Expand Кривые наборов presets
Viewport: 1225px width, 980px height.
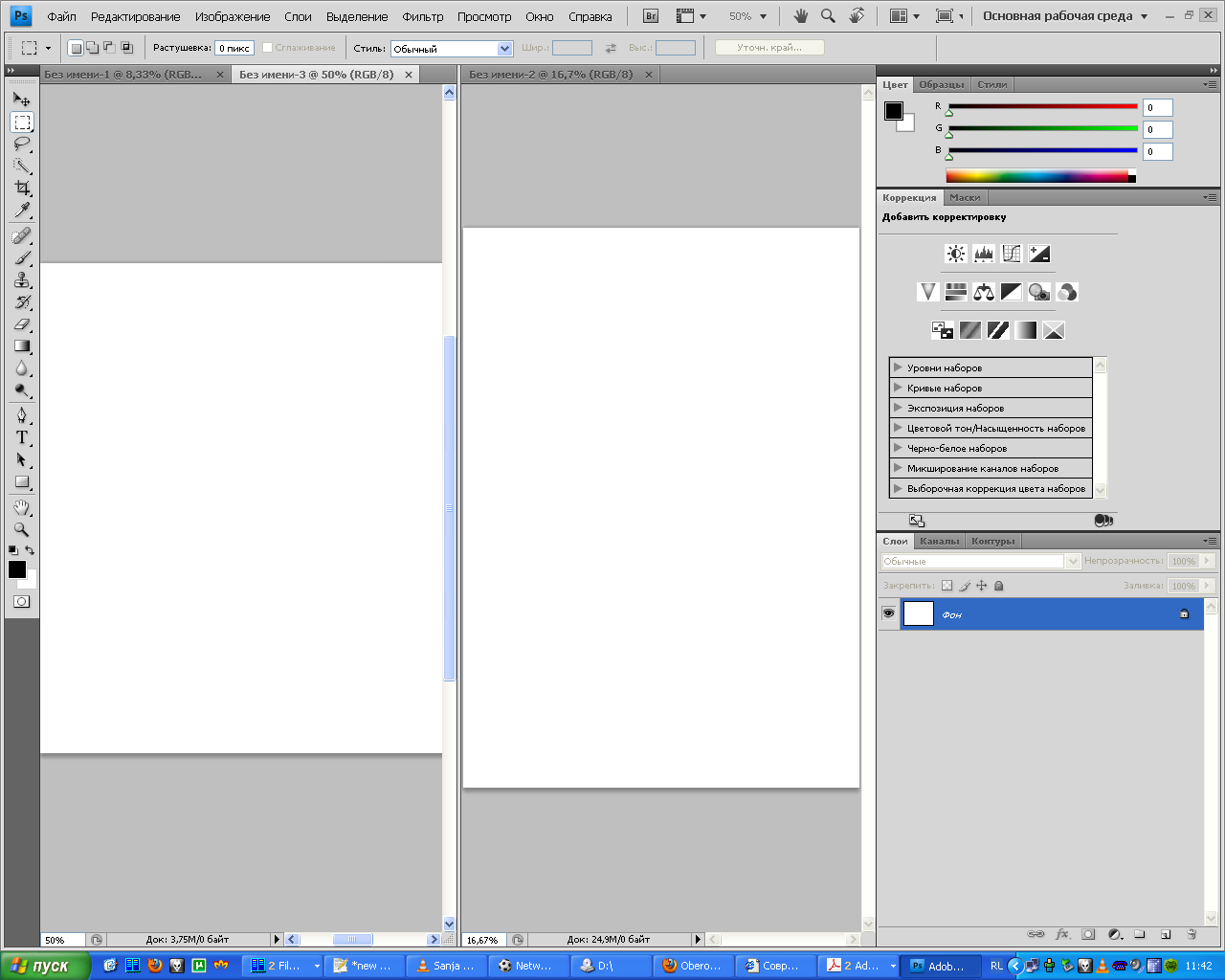pyautogui.click(x=898, y=388)
